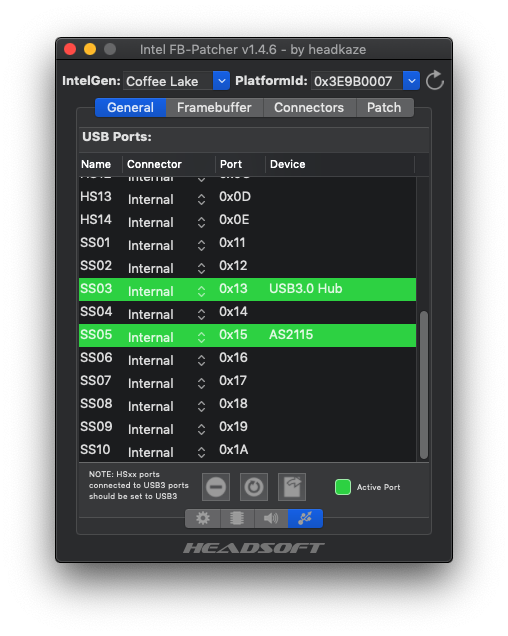Click the USB ports list scrollbar

[424, 385]
